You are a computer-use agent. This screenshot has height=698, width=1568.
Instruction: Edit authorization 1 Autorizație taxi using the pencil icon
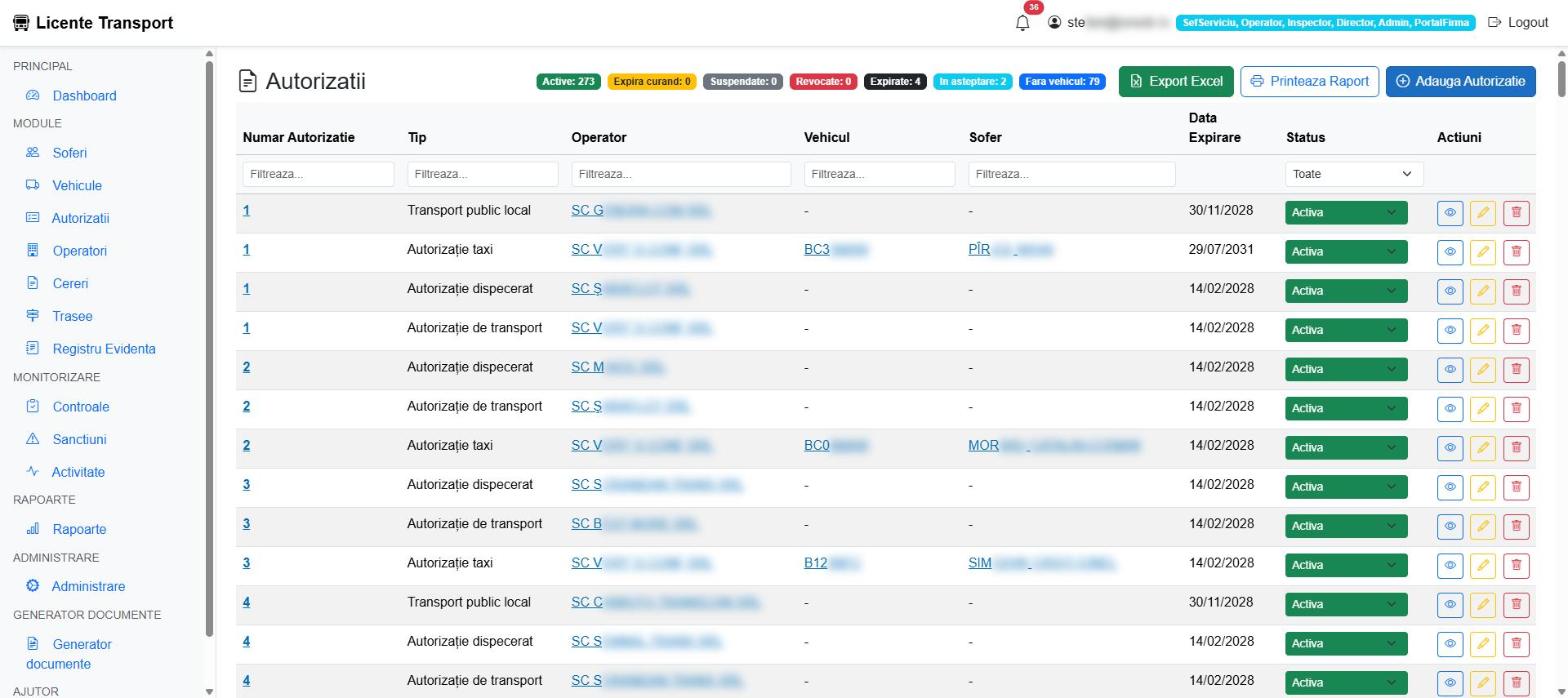click(1483, 251)
